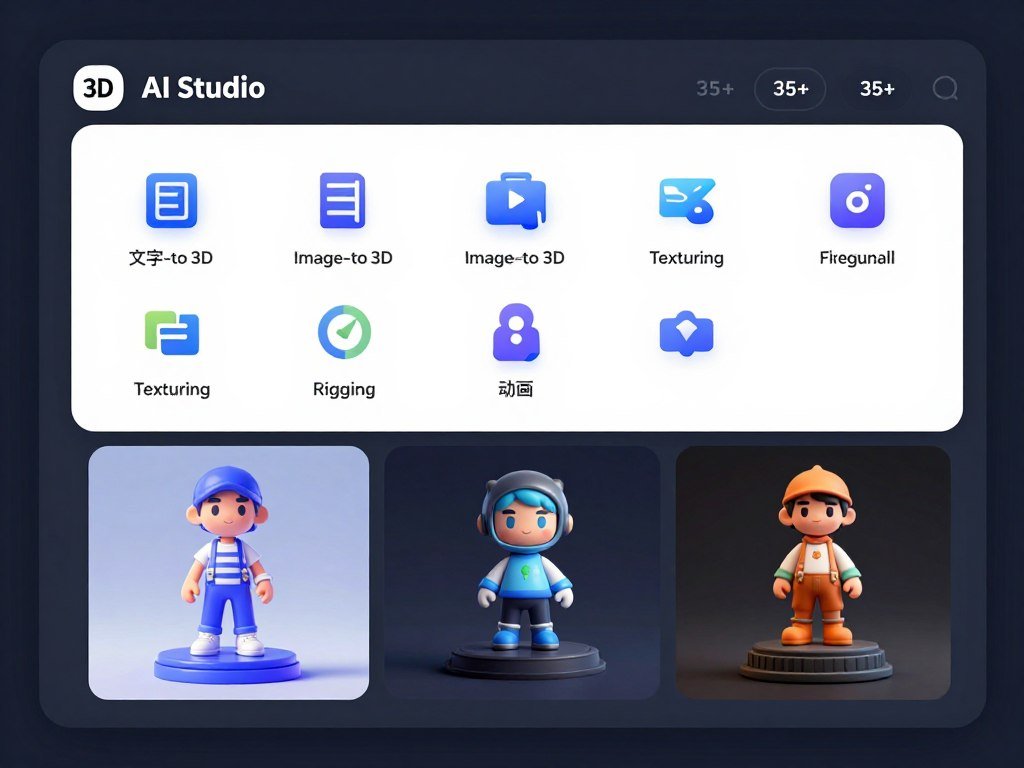This screenshot has width=1024, height=768.
Task: Select the Image-to 3D play-button icon
Action: (x=515, y=200)
